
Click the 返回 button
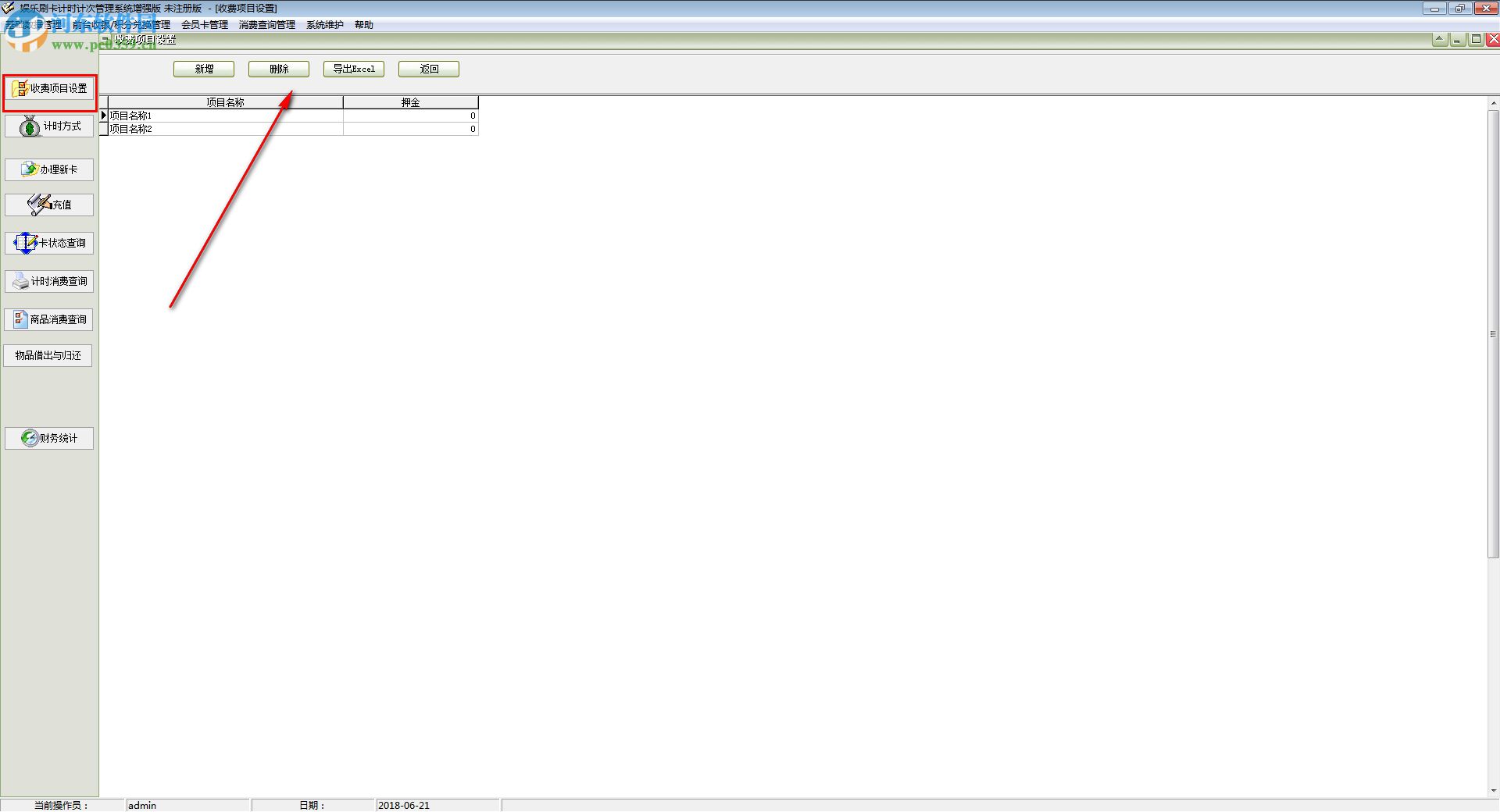coord(429,69)
